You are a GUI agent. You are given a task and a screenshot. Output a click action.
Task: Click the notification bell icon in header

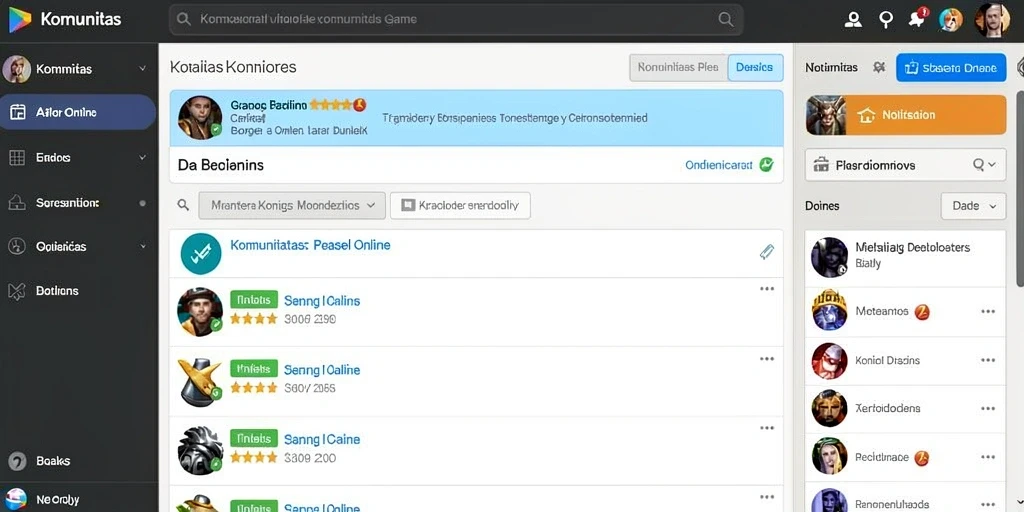(917, 19)
